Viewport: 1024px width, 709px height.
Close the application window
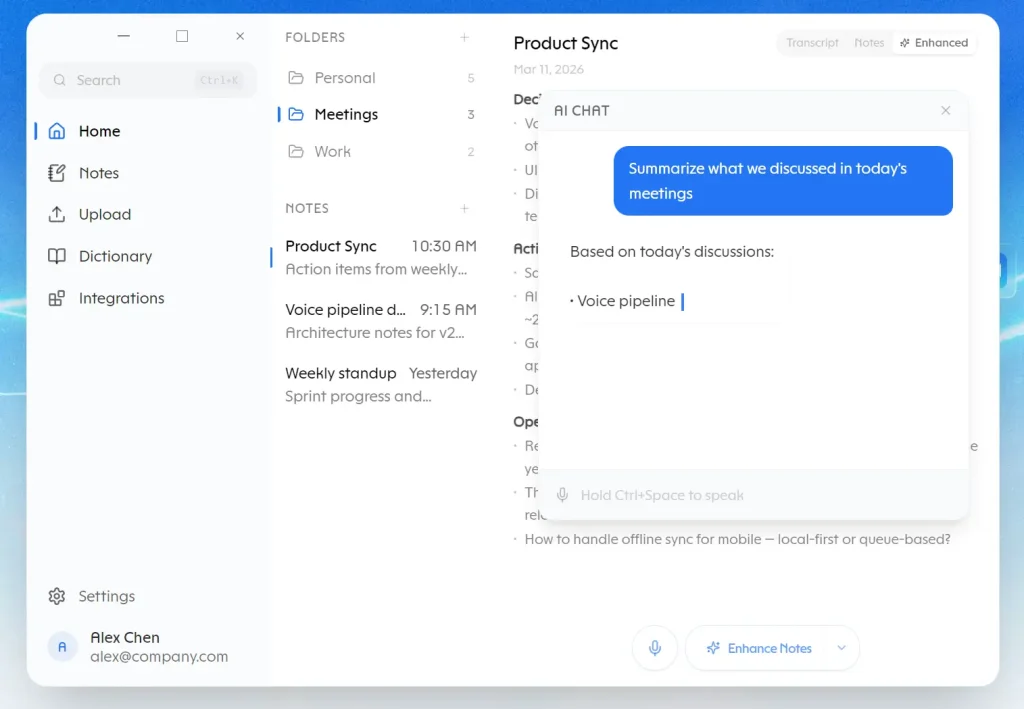click(x=240, y=36)
